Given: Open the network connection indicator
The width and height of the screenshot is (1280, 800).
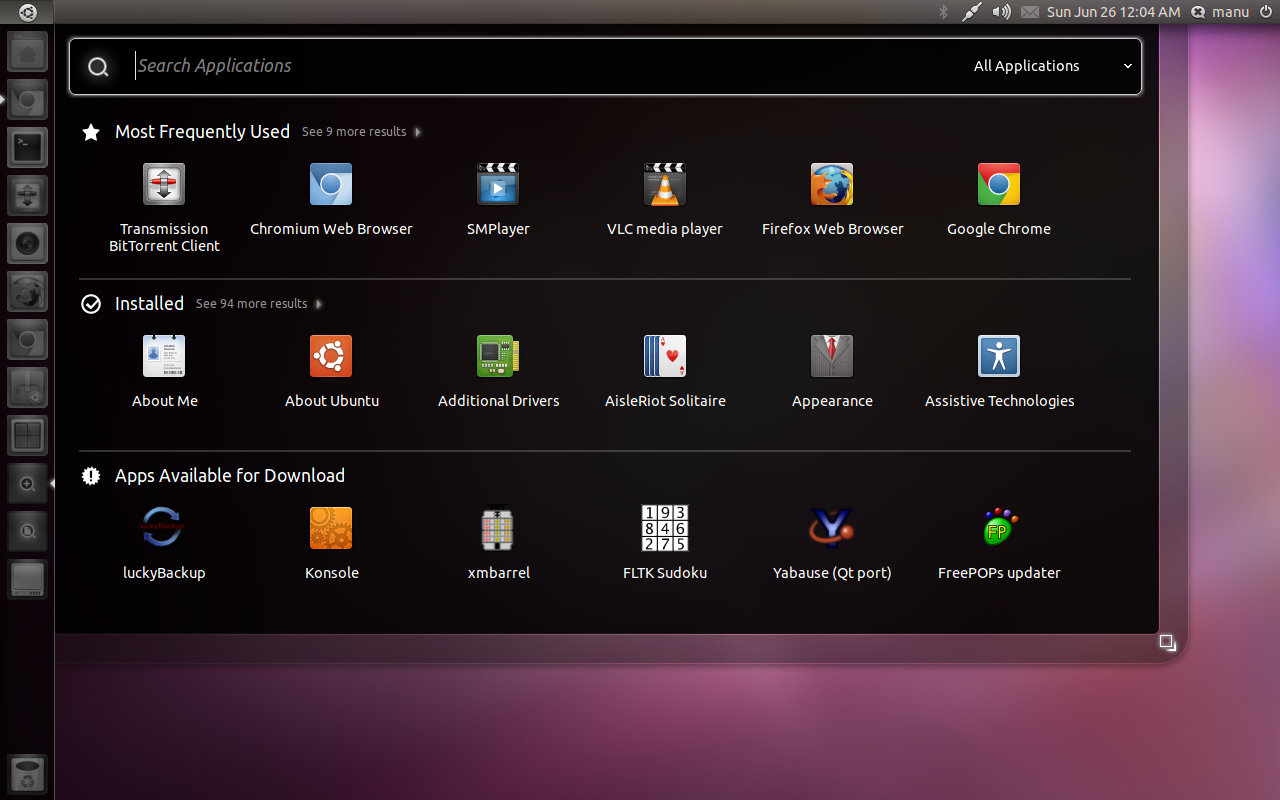Looking at the screenshot, I should [971, 12].
